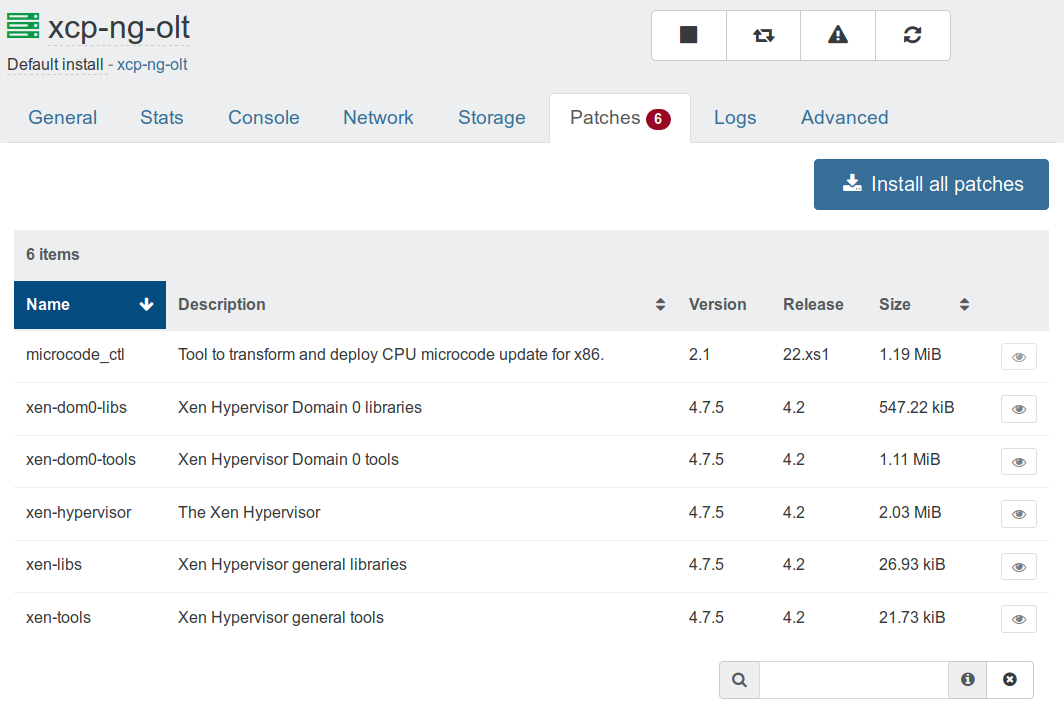Go to the Network tab
Image resolution: width=1064 pixels, height=722 pixels.
(x=378, y=117)
